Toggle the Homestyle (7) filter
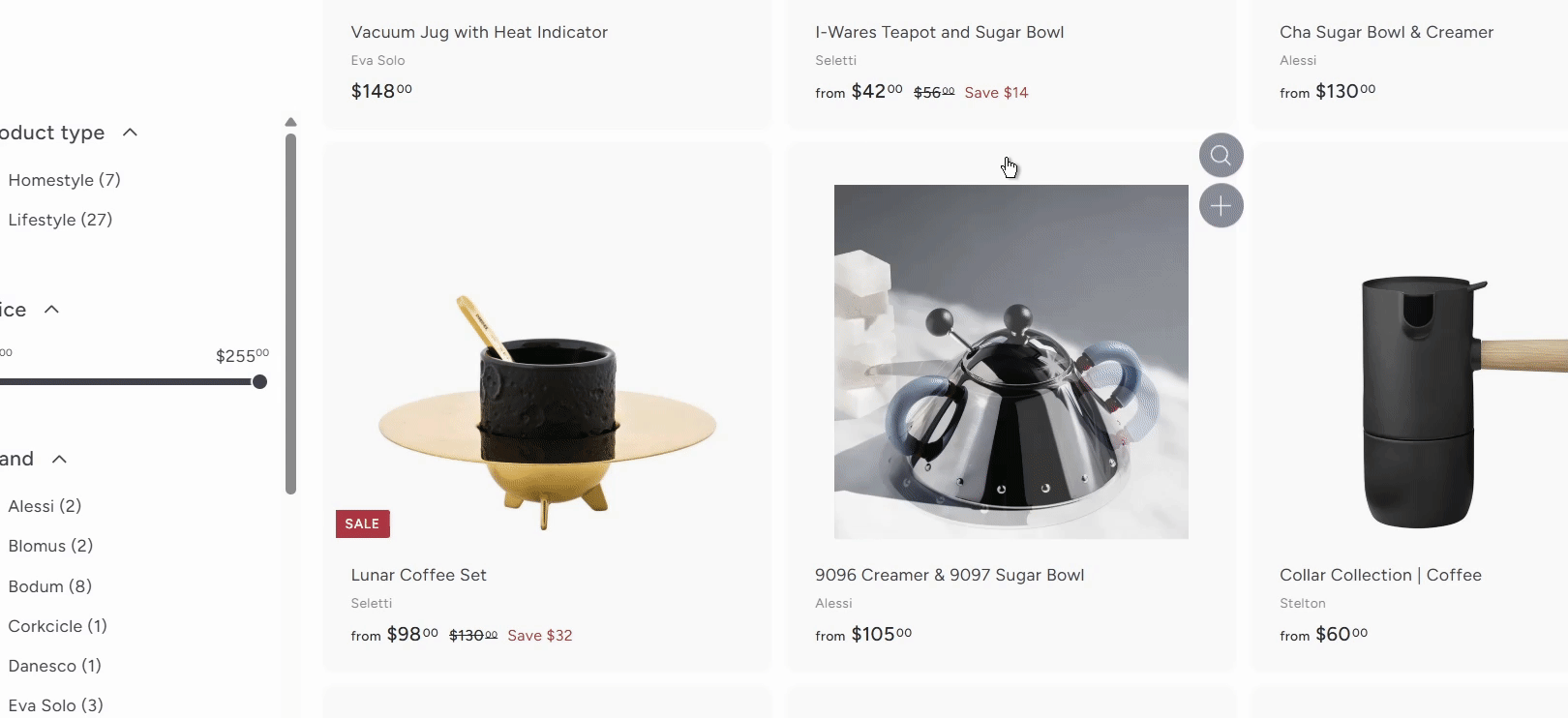The height and width of the screenshot is (718, 1568). 64,180
